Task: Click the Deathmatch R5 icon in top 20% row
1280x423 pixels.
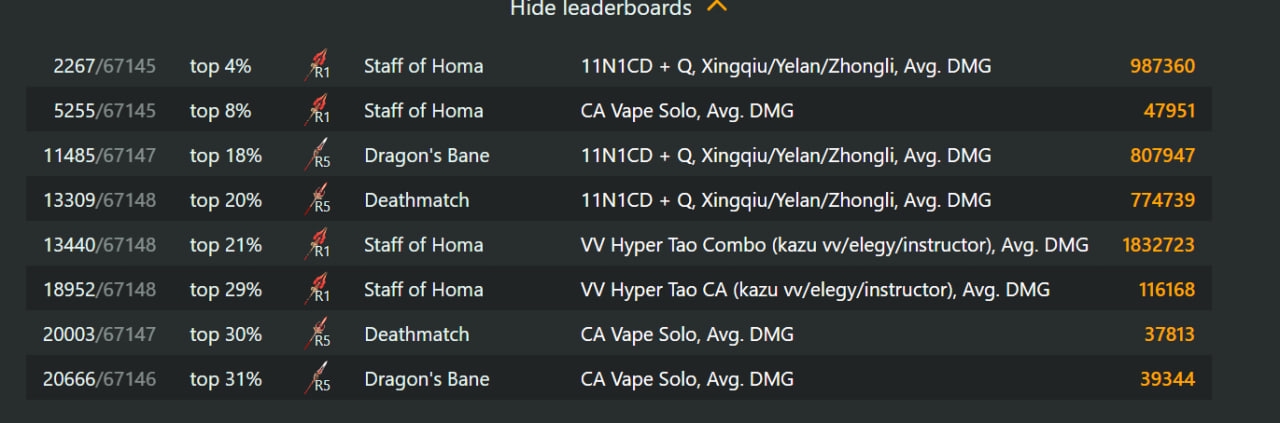Action: pos(317,200)
